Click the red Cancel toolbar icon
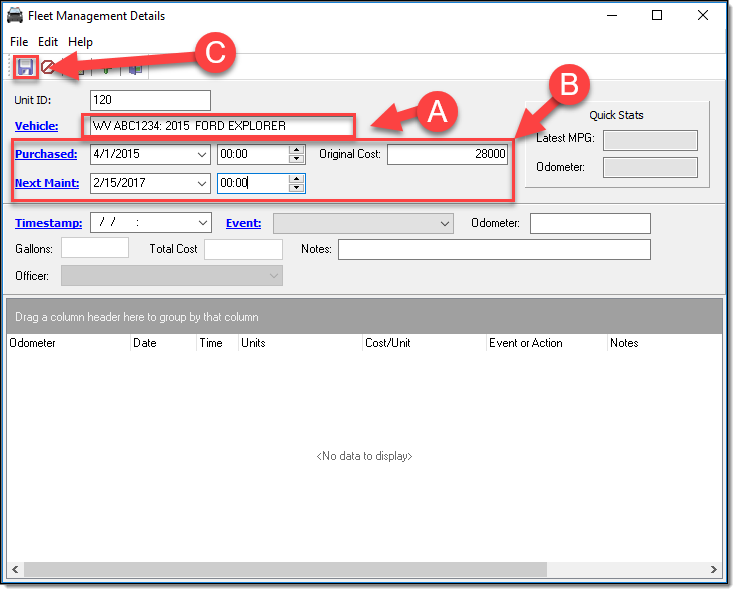This screenshot has height=593, width=737. (47, 68)
